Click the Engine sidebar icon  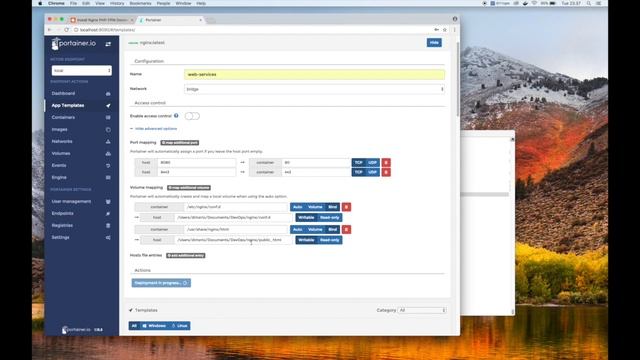pyautogui.click(x=108, y=178)
